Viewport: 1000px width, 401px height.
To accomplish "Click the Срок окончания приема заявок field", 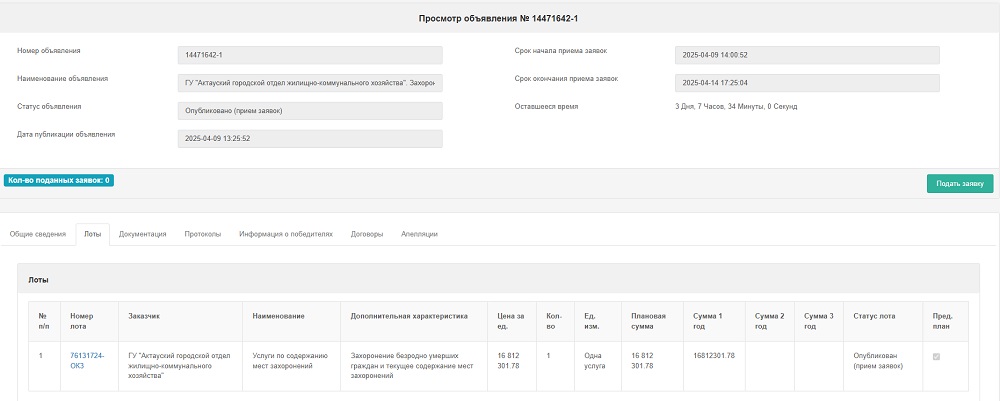I will (x=807, y=82).
